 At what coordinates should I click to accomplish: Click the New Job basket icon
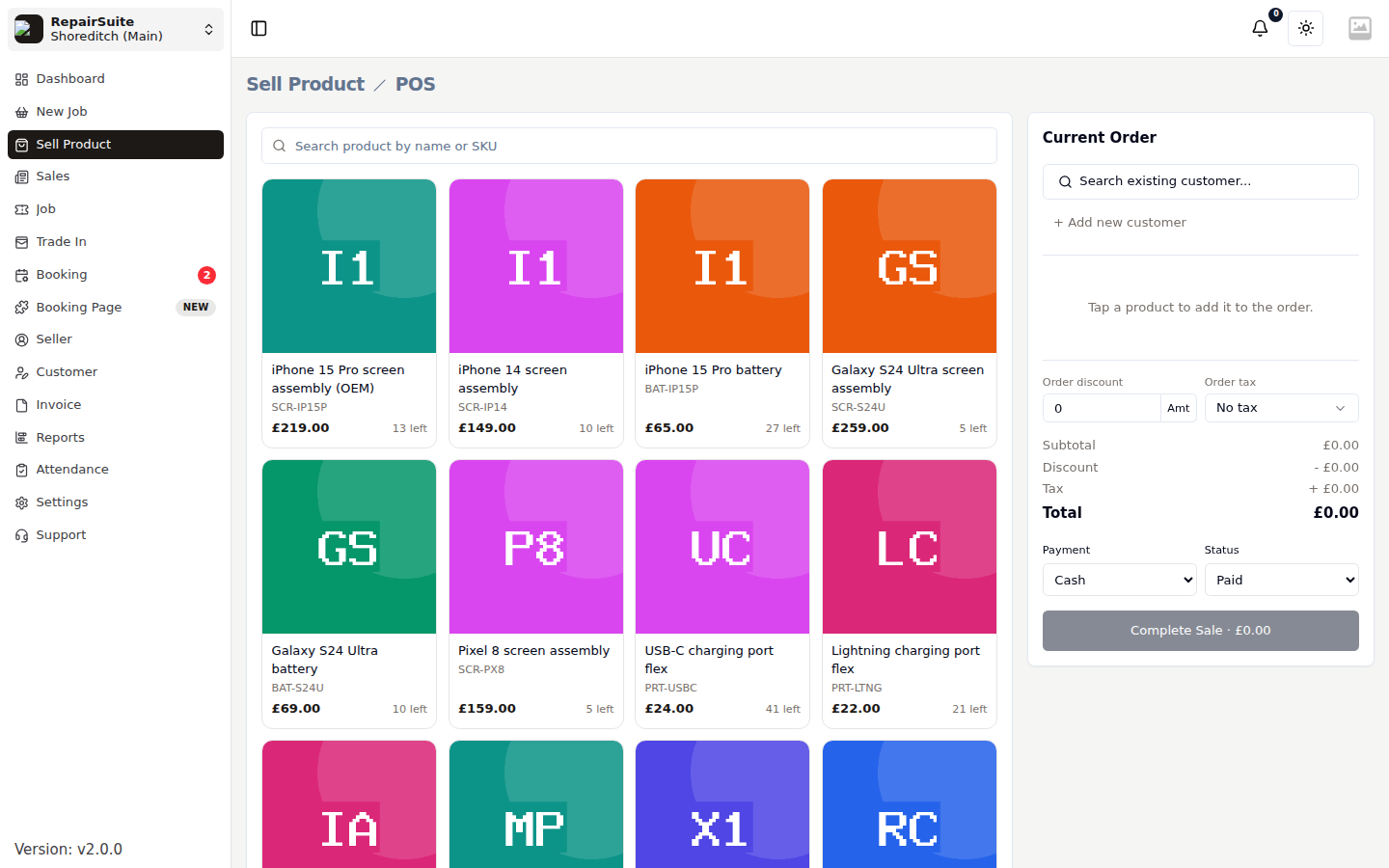21,112
